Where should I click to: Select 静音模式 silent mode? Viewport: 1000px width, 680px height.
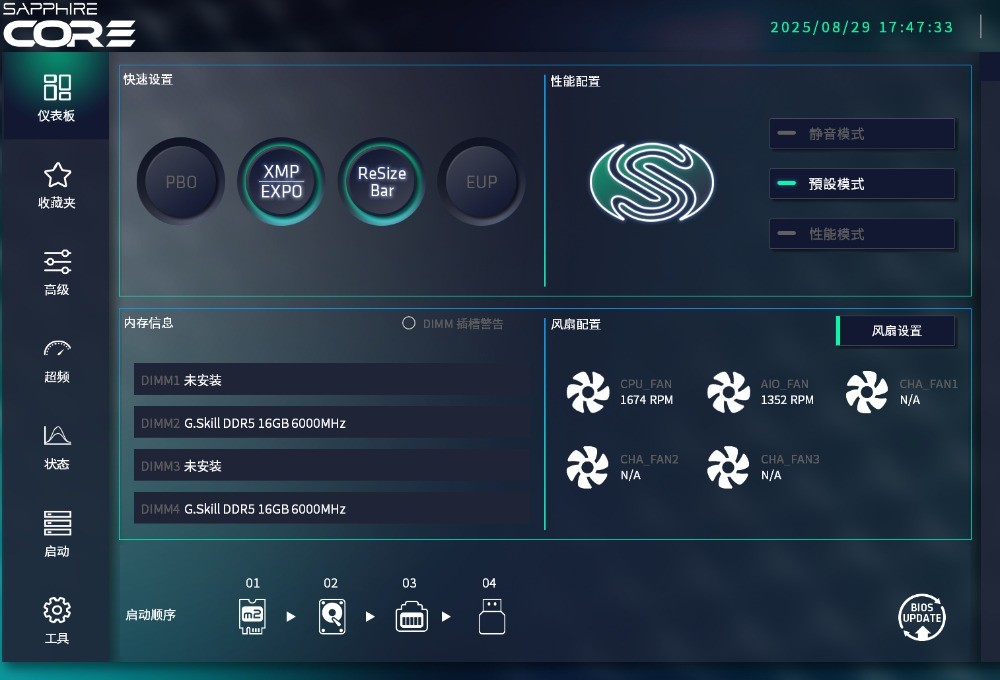coord(862,134)
